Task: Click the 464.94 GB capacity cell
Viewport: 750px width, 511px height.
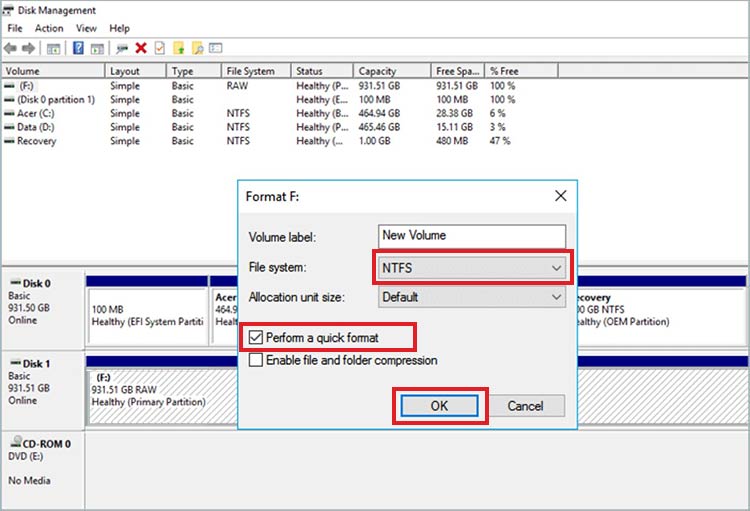Action: click(x=379, y=113)
